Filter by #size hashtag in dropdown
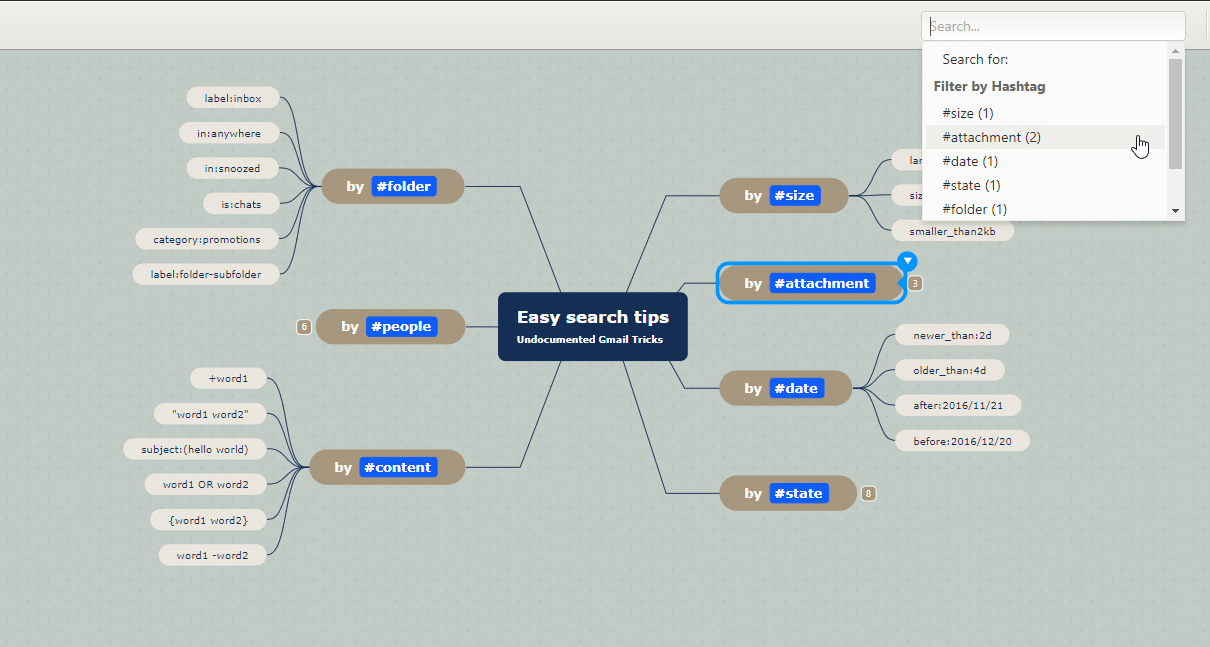The width and height of the screenshot is (1210, 647). pos(1045,113)
